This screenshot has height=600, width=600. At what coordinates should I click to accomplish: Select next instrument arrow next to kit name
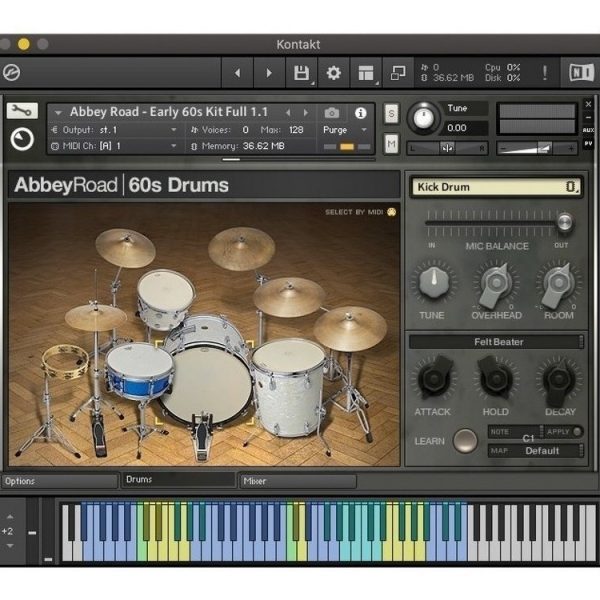tap(306, 112)
